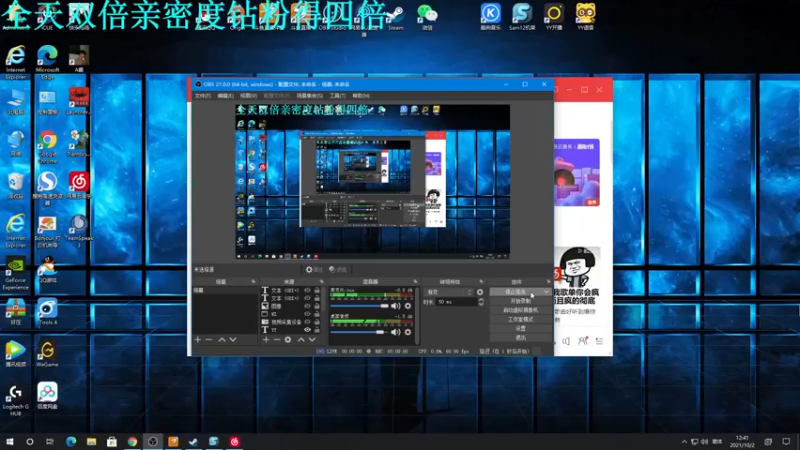Image resolution: width=800 pixels, height=450 pixels.
Task: Open source Properties button above the docks
Action: coord(314,269)
